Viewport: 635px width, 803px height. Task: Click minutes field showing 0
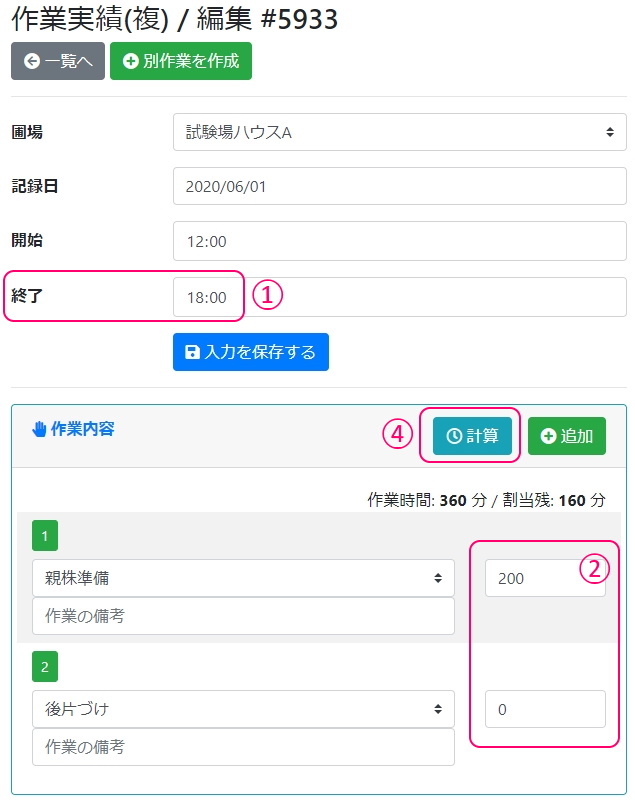coord(545,709)
